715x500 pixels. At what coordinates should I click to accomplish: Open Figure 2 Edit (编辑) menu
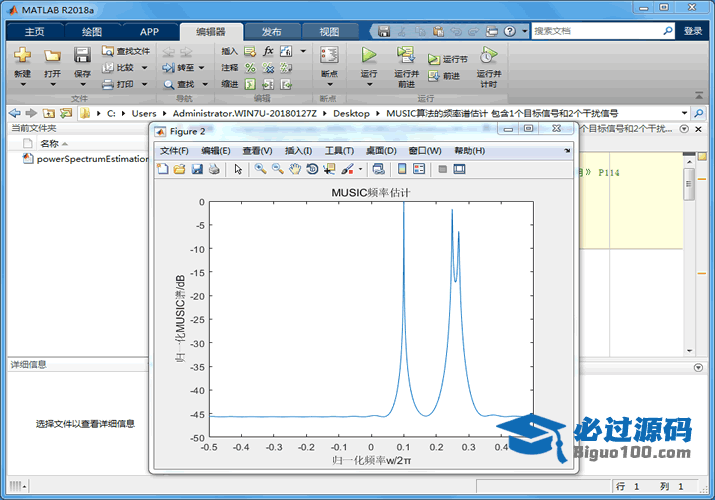216,151
